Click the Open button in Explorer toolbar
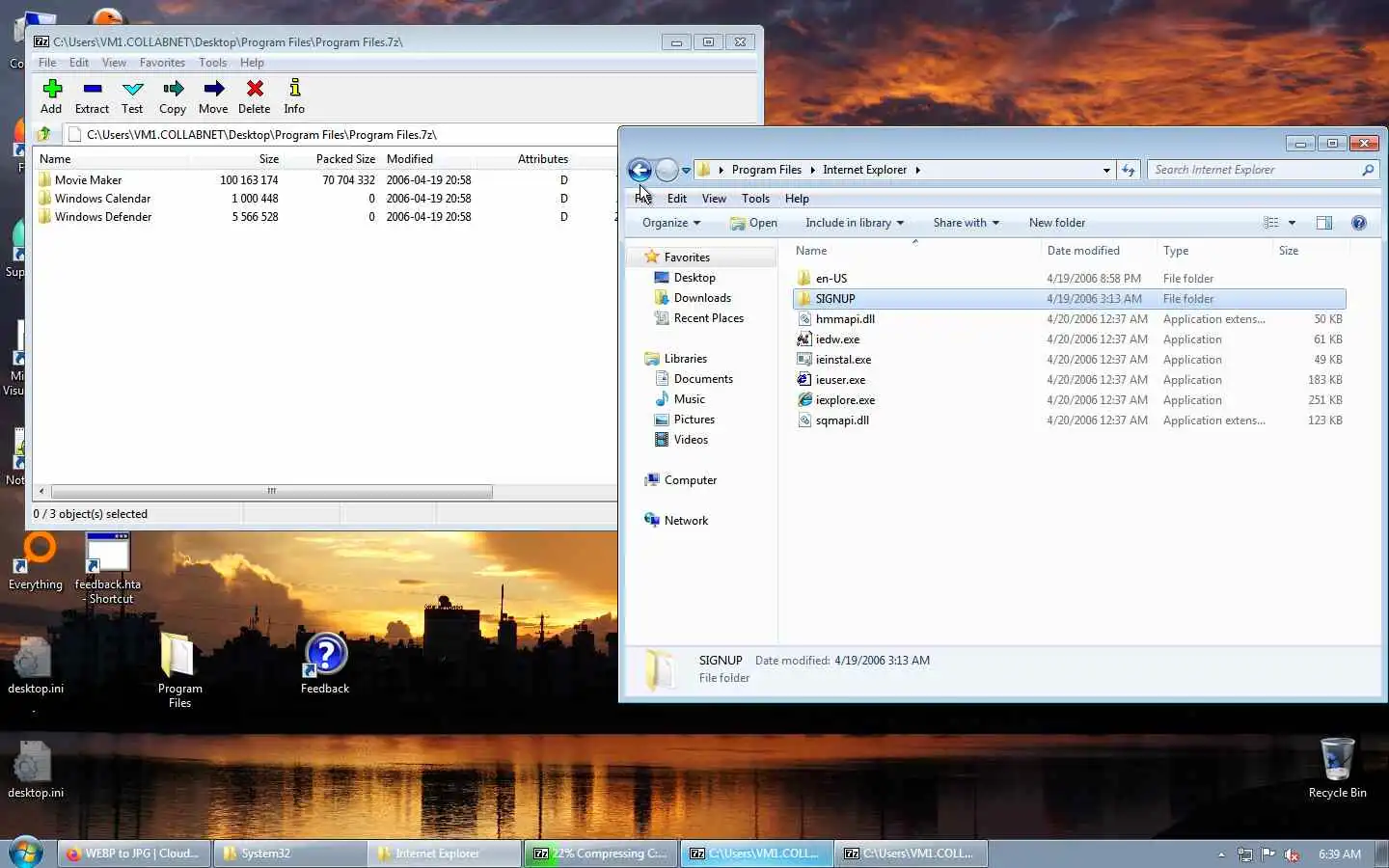Viewport: 1389px width, 868px height. [754, 223]
